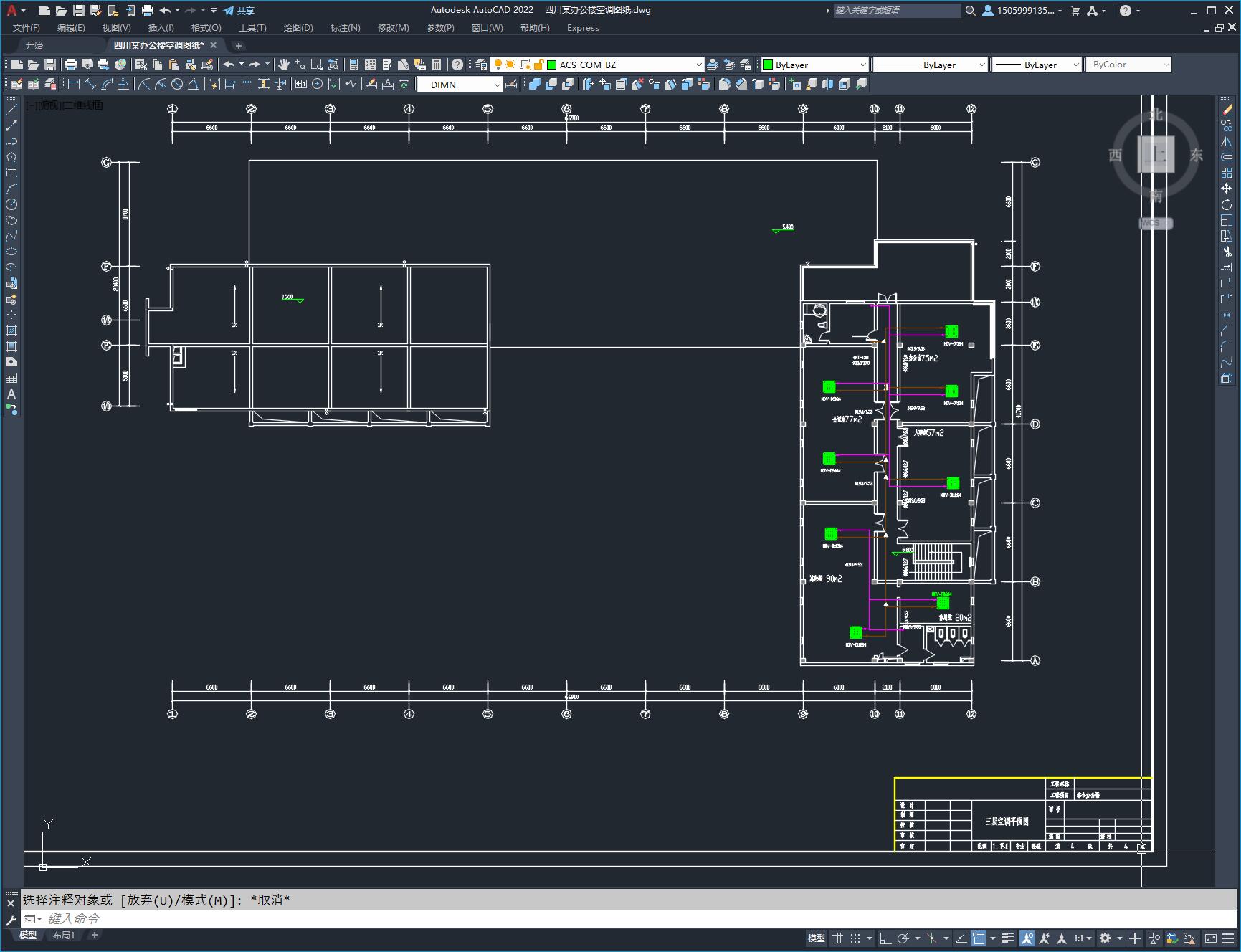Select the Erase modify tool
The width and height of the screenshot is (1241, 952).
pos(1227,110)
